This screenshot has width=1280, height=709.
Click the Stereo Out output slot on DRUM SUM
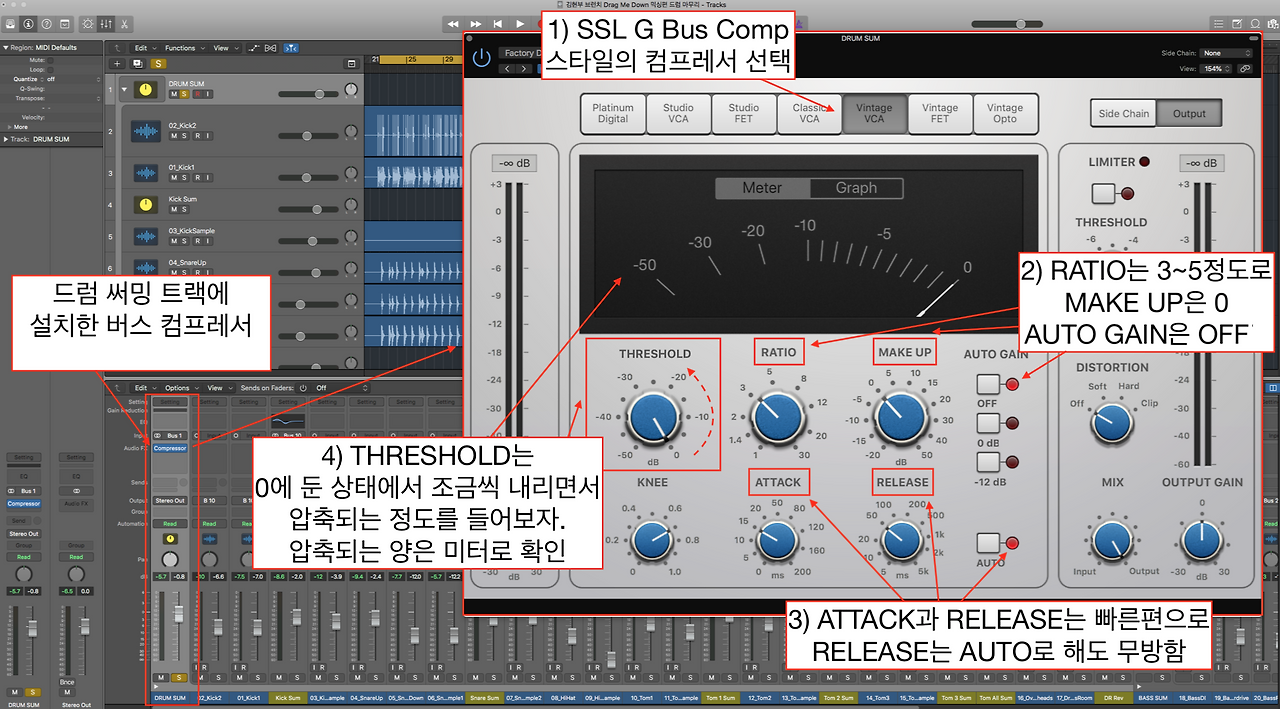click(x=169, y=500)
